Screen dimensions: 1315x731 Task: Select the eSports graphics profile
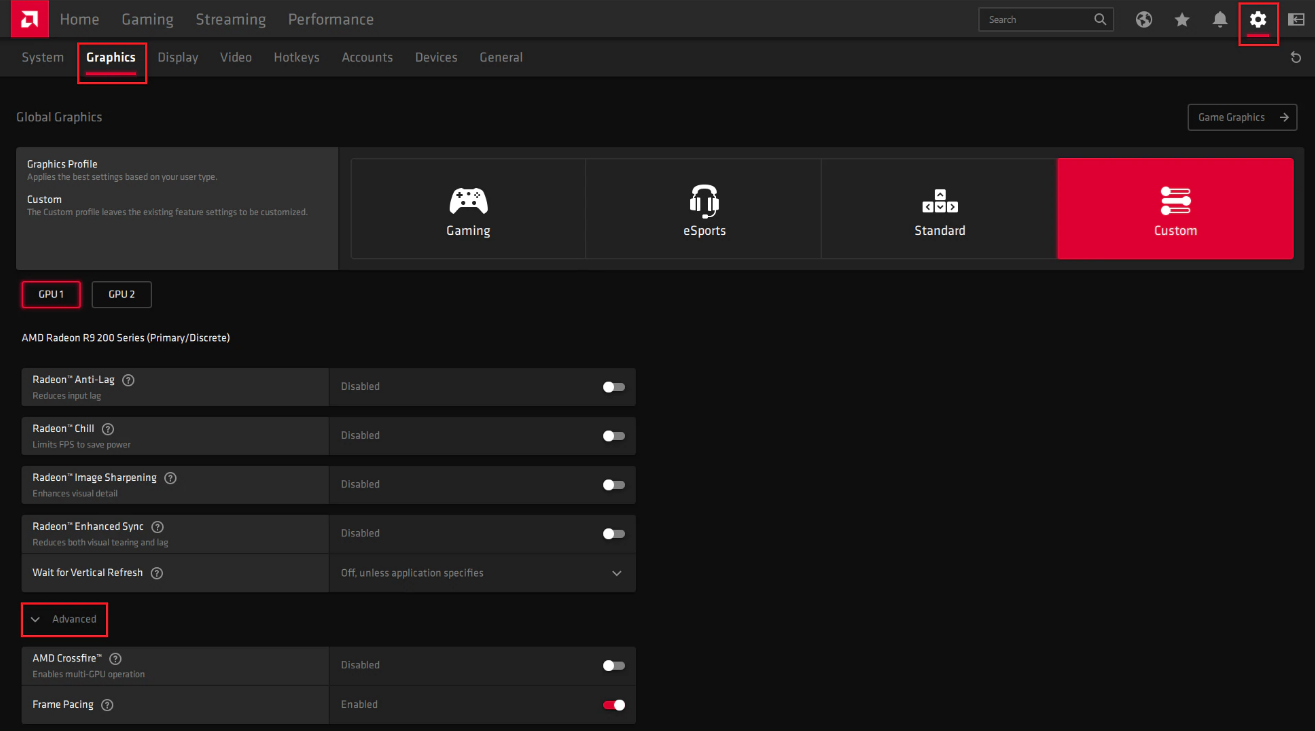(x=704, y=211)
